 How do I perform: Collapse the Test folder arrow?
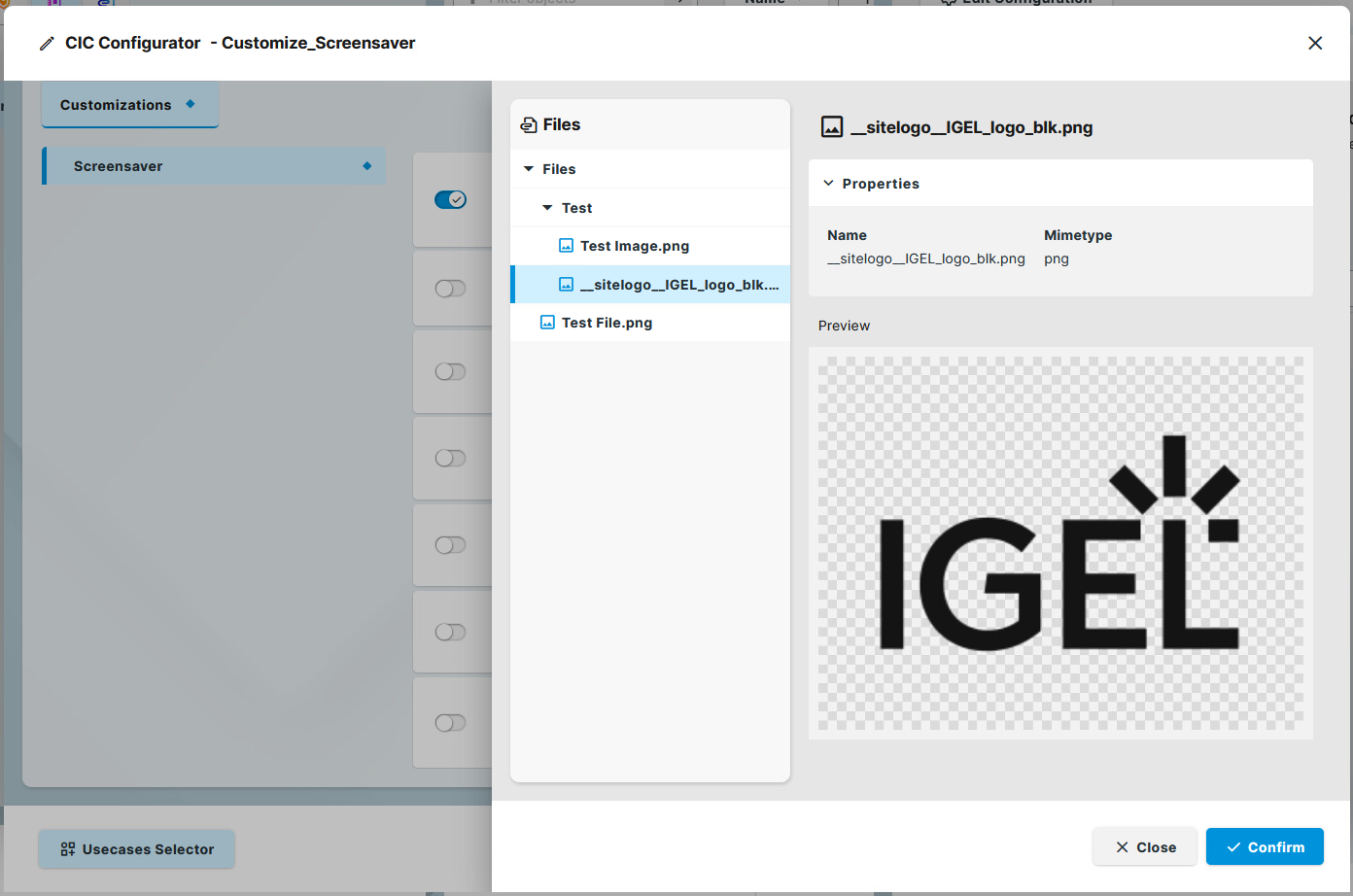coord(547,208)
